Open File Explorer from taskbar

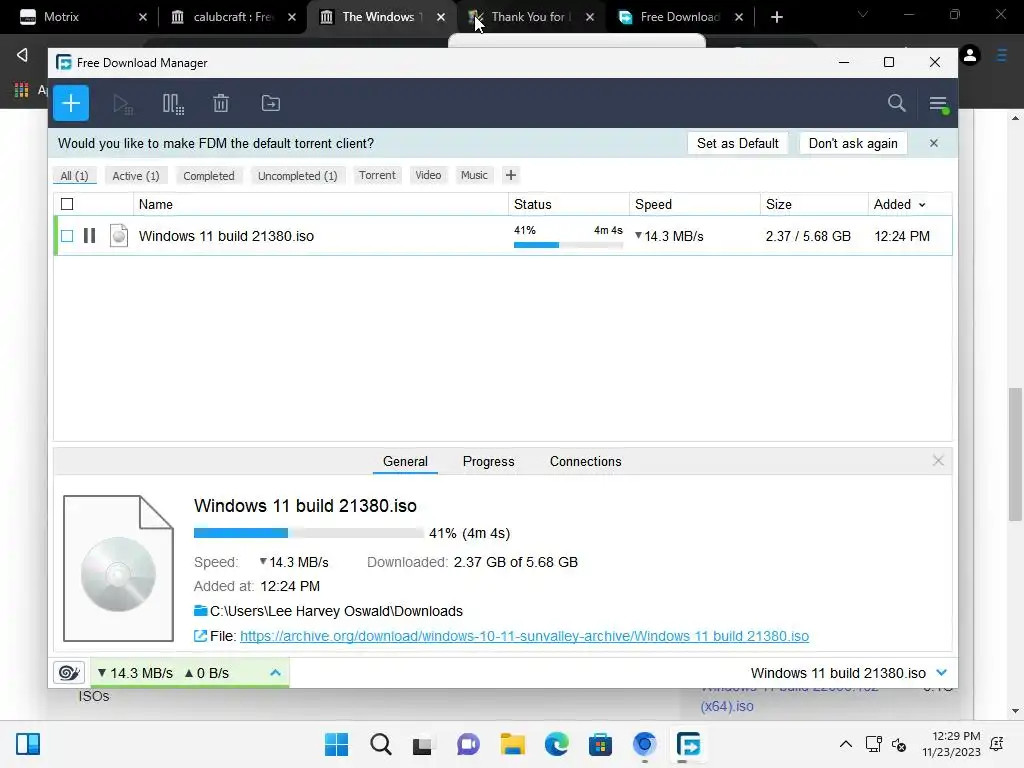(513, 744)
